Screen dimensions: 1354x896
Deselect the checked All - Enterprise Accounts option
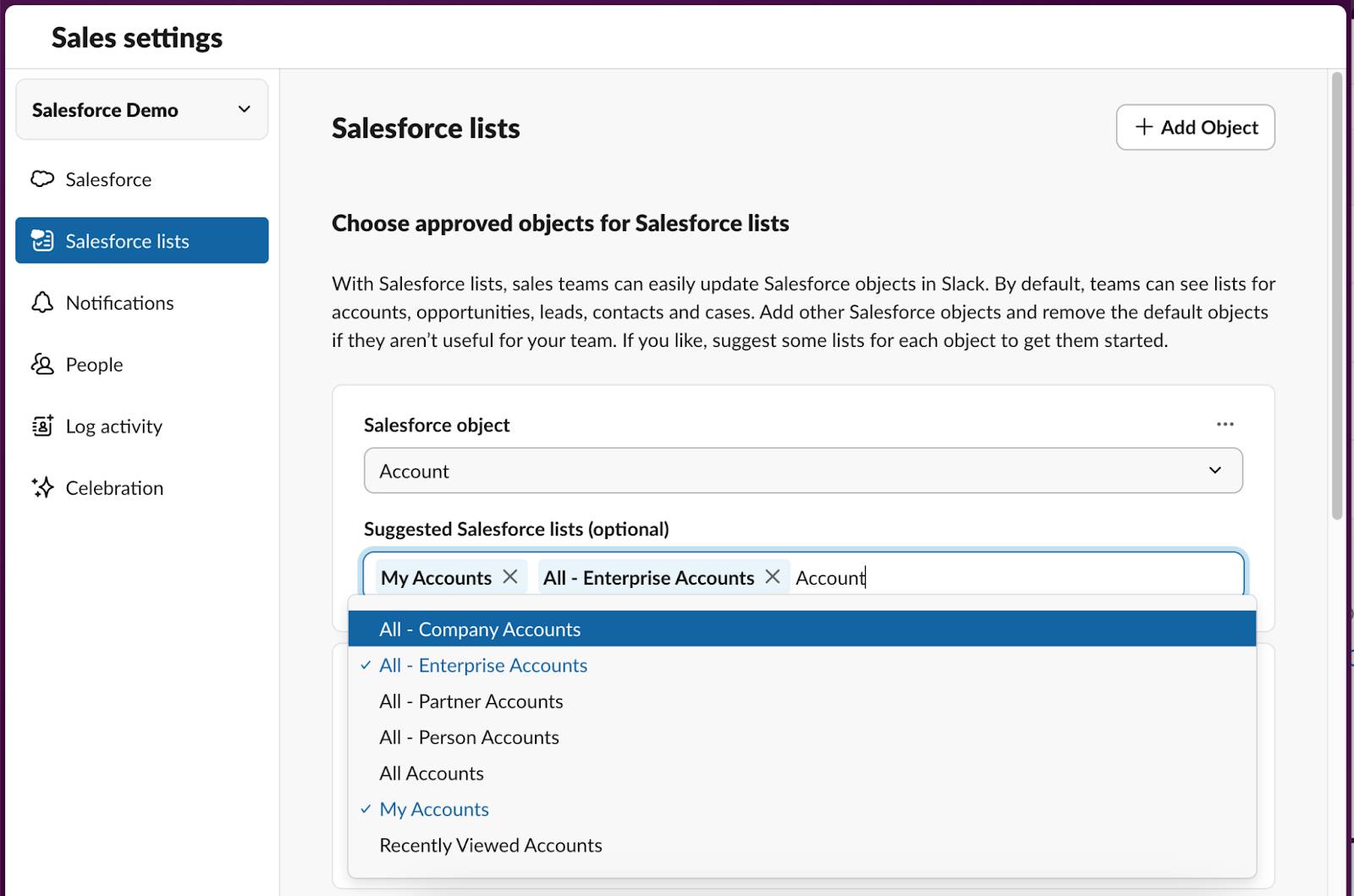click(x=802, y=665)
